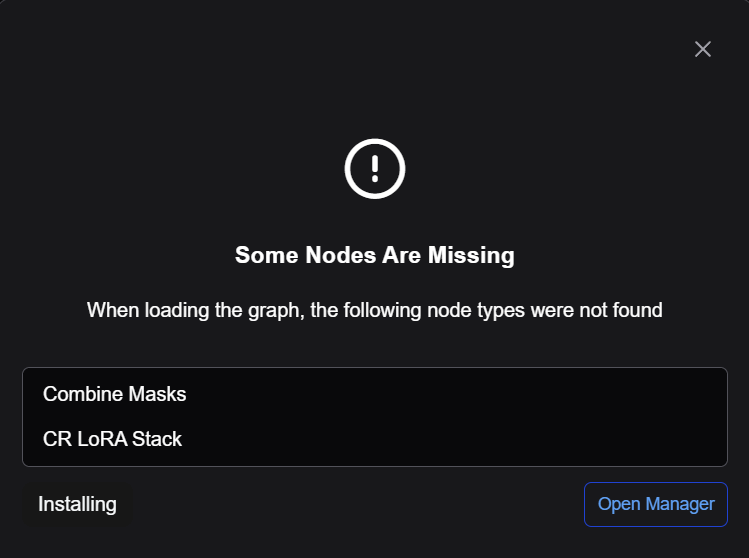The height and width of the screenshot is (558, 749).
Task: Click the exclamation warning icon
Action: tap(375, 169)
